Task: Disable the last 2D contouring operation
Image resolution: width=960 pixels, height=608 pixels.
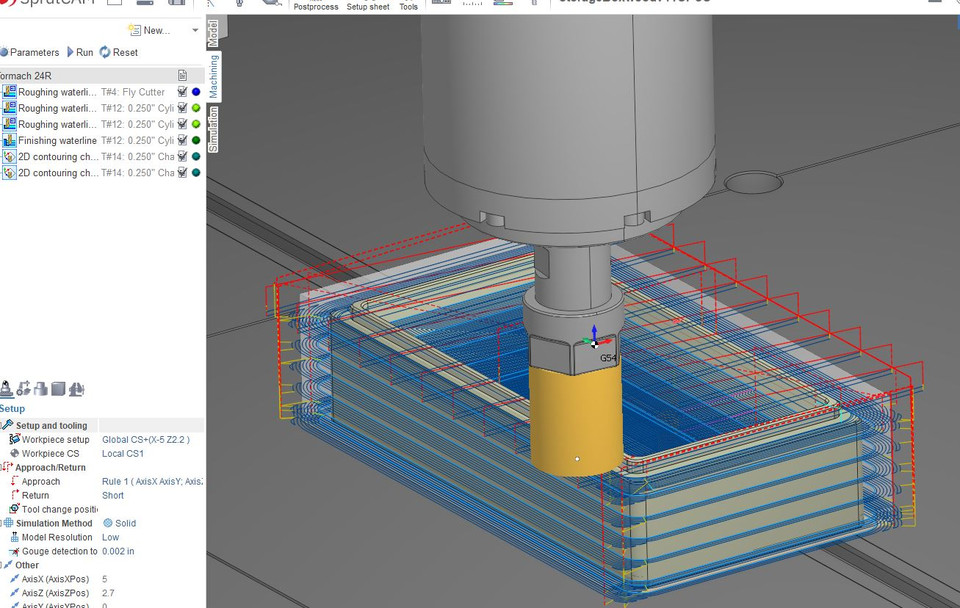Action: (182, 172)
